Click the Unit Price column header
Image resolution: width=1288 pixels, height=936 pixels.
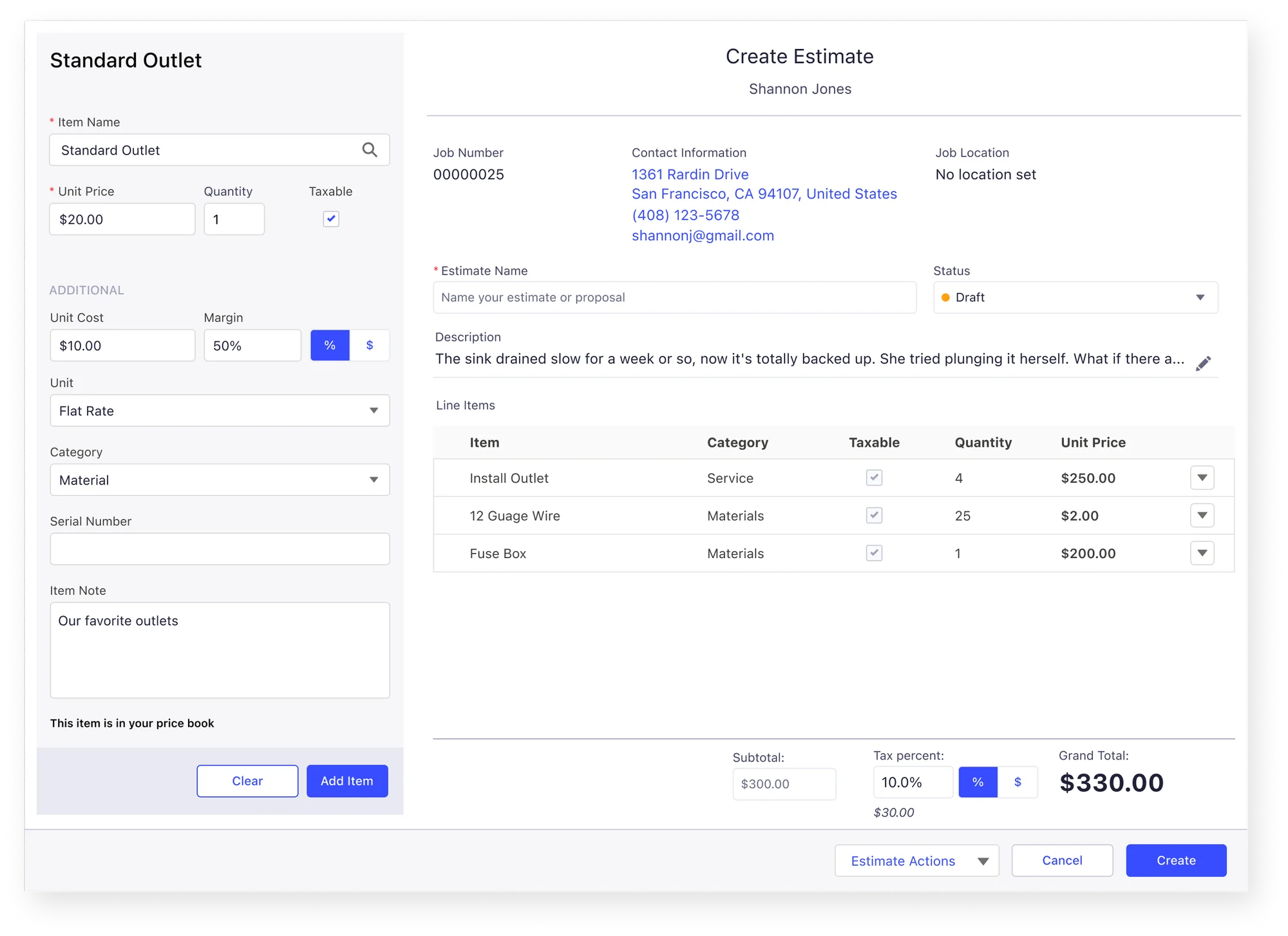pos(1093,442)
